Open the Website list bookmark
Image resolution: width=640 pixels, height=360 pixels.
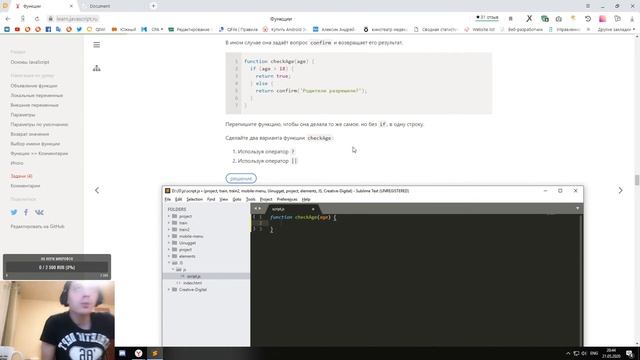point(480,29)
